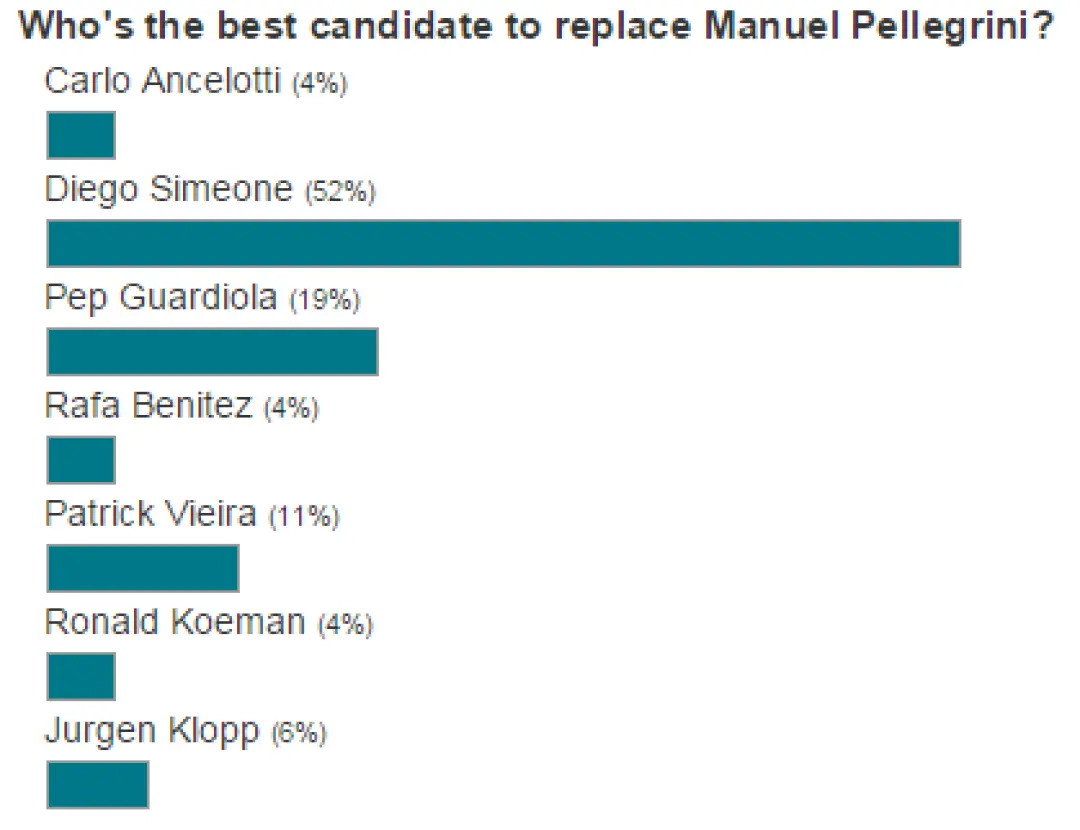
Task: Click the 4% figure beside Carlo Ancelotti
Action: click(320, 83)
